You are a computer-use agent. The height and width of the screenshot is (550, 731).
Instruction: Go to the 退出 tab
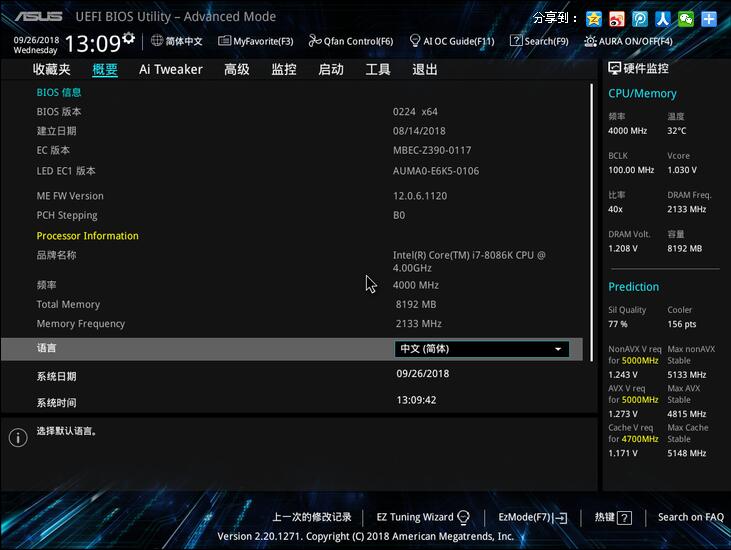[425, 69]
